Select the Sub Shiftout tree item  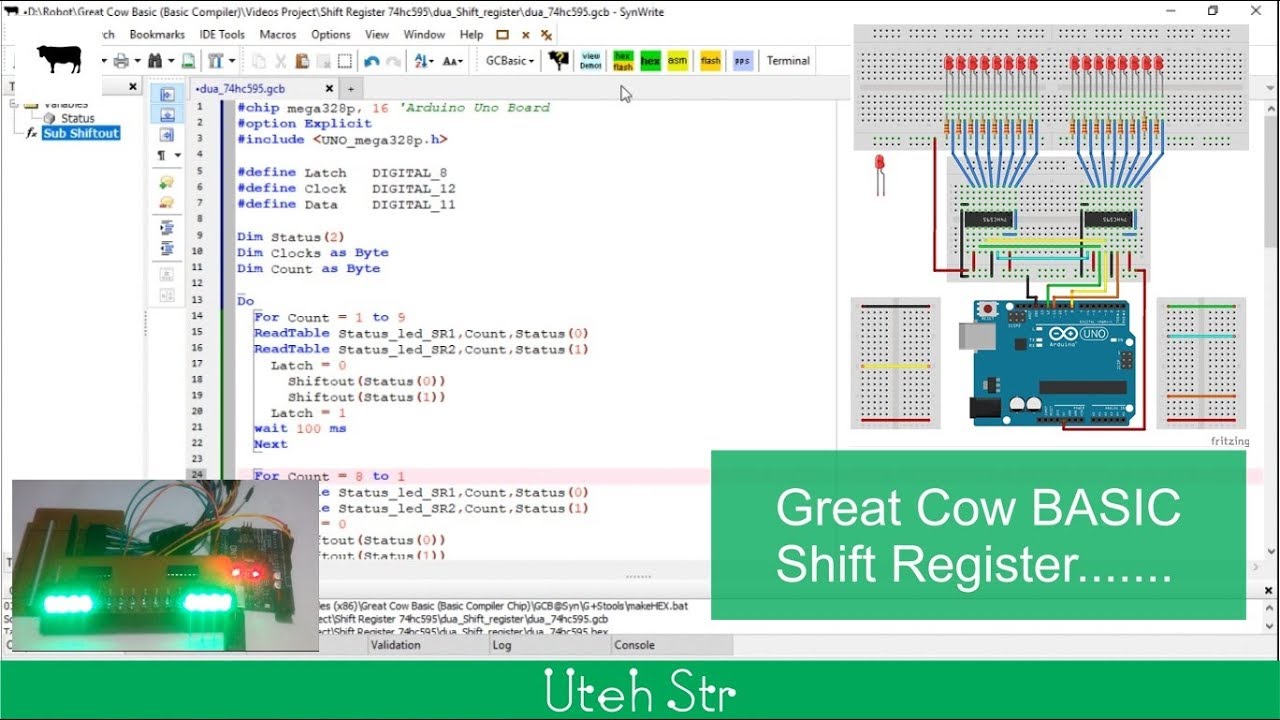click(x=81, y=133)
